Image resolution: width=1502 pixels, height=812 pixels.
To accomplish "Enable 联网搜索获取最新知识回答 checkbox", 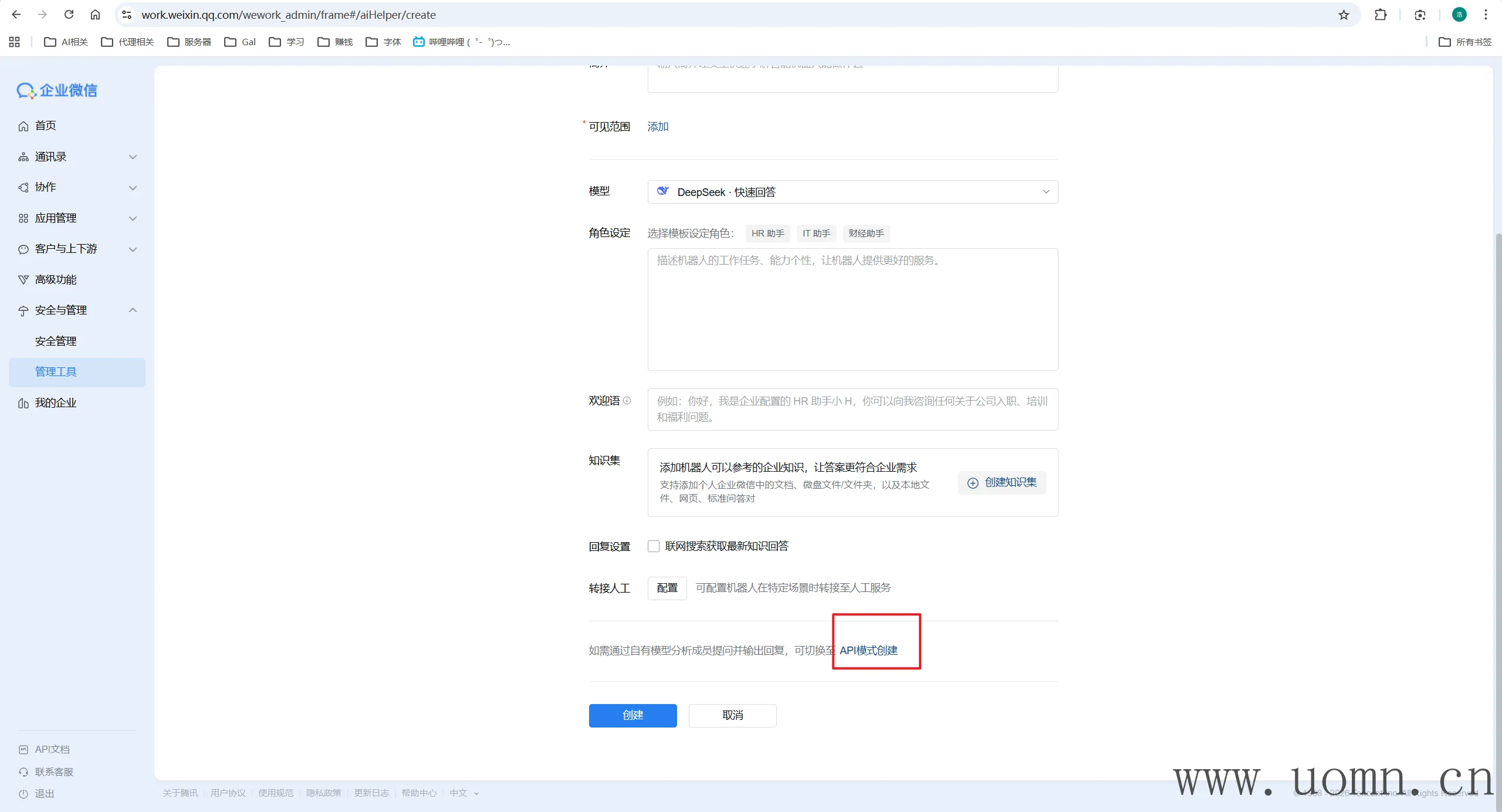I will (x=654, y=546).
